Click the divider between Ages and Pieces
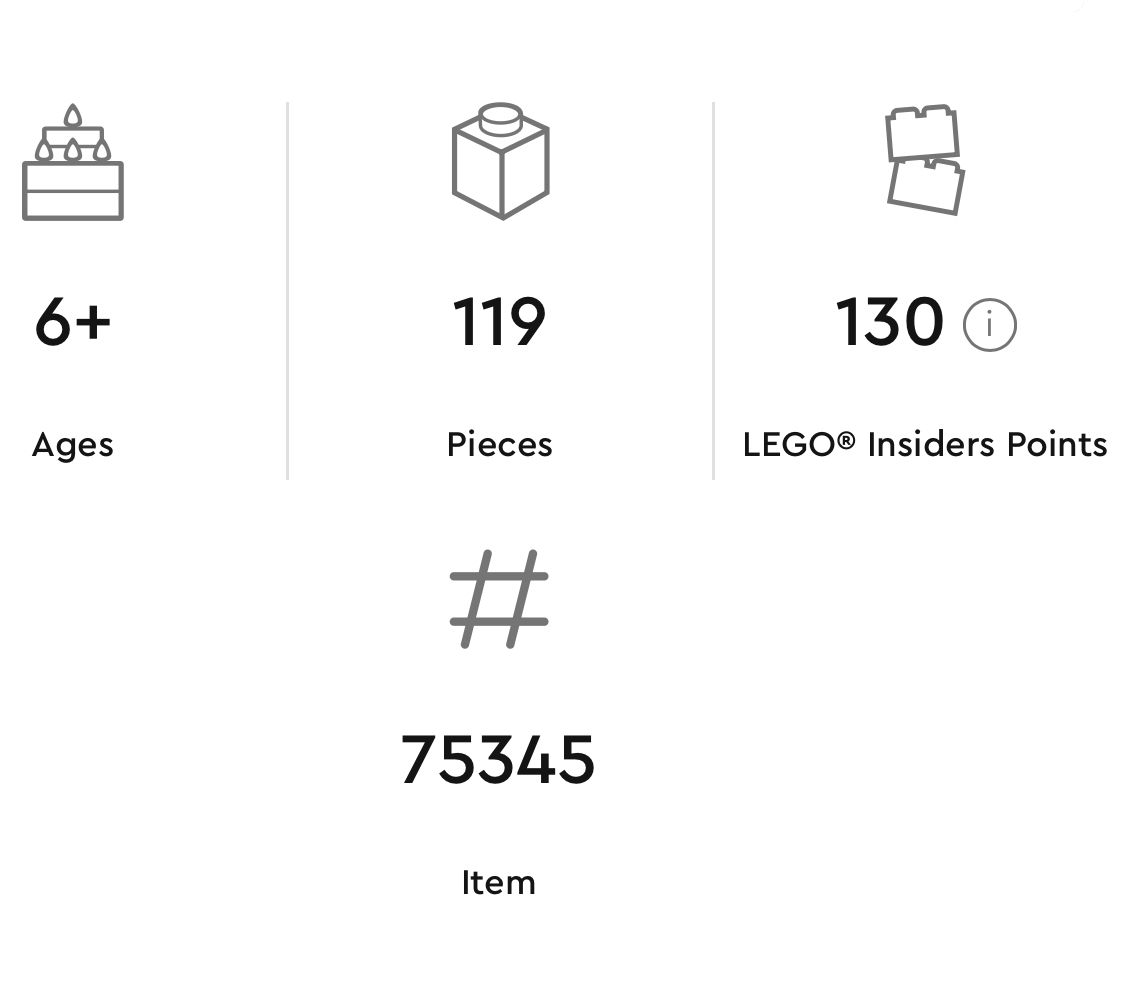Image resolution: width=1144 pixels, height=981 pixels. point(287,291)
